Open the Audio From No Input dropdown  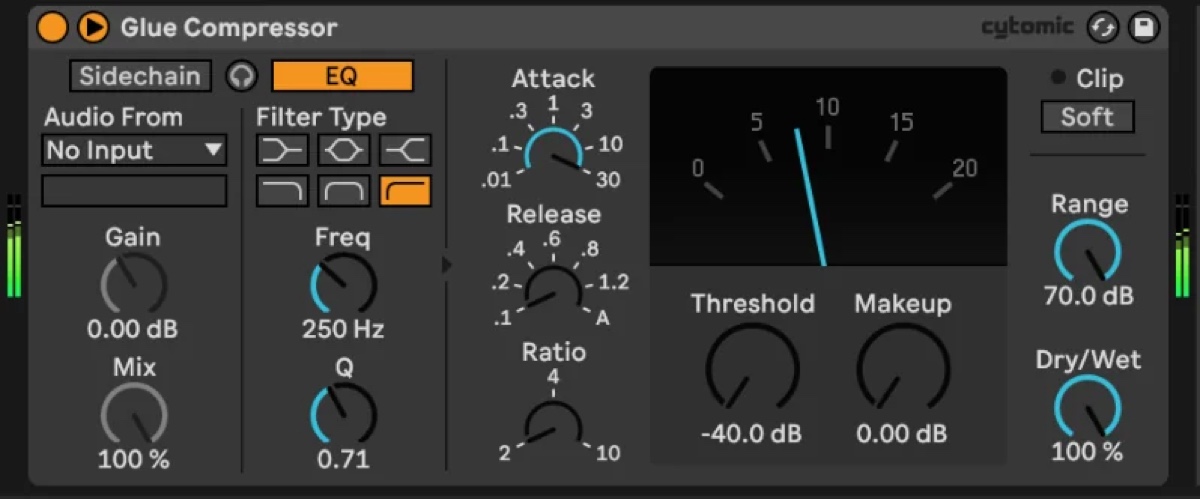[x=134, y=151]
